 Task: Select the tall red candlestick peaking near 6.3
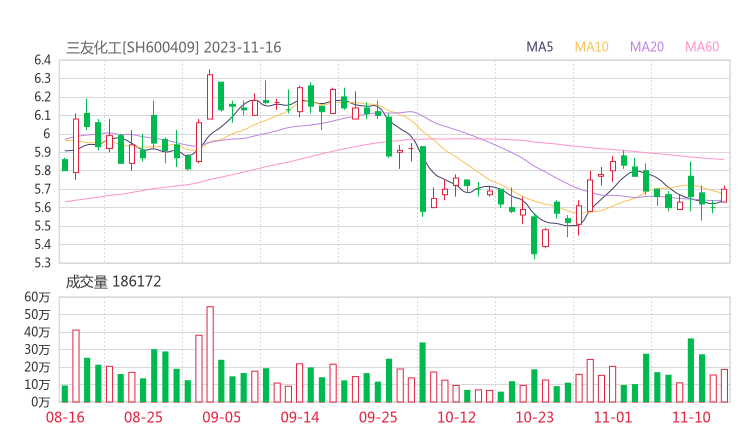210,96
